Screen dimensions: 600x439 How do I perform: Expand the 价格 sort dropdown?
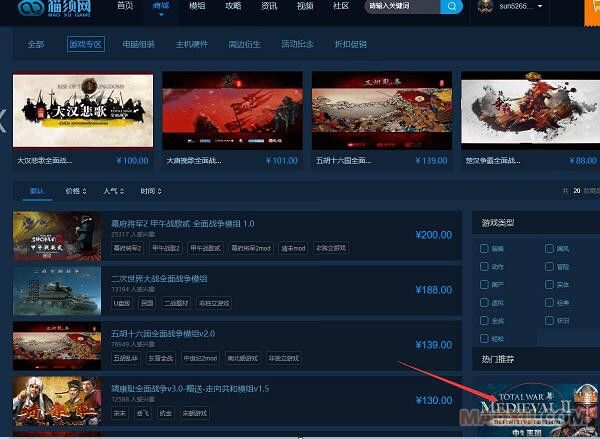pyautogui.click(x=75, y=191)
